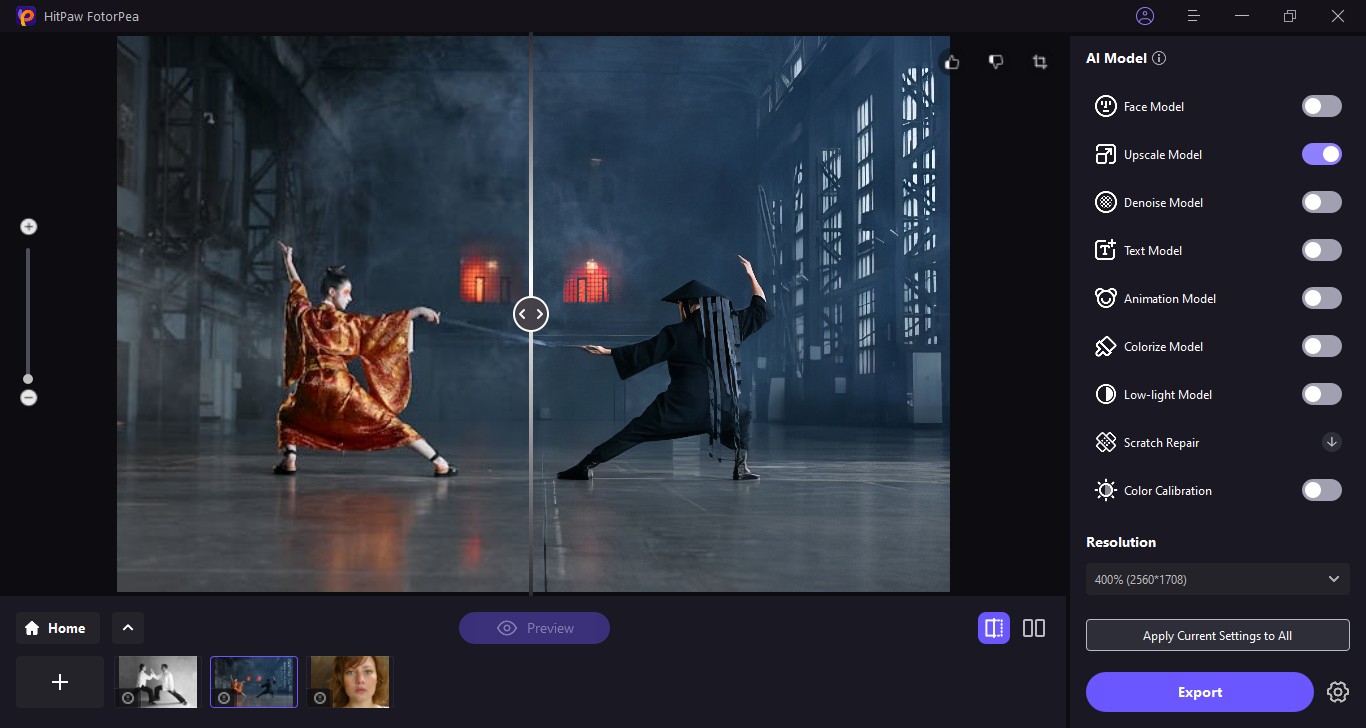Image resolution: width=1366 pixels, height=728 pixels.
Task: Remove the black-and-white thumbnail image
Action: (x=127, y=698)
